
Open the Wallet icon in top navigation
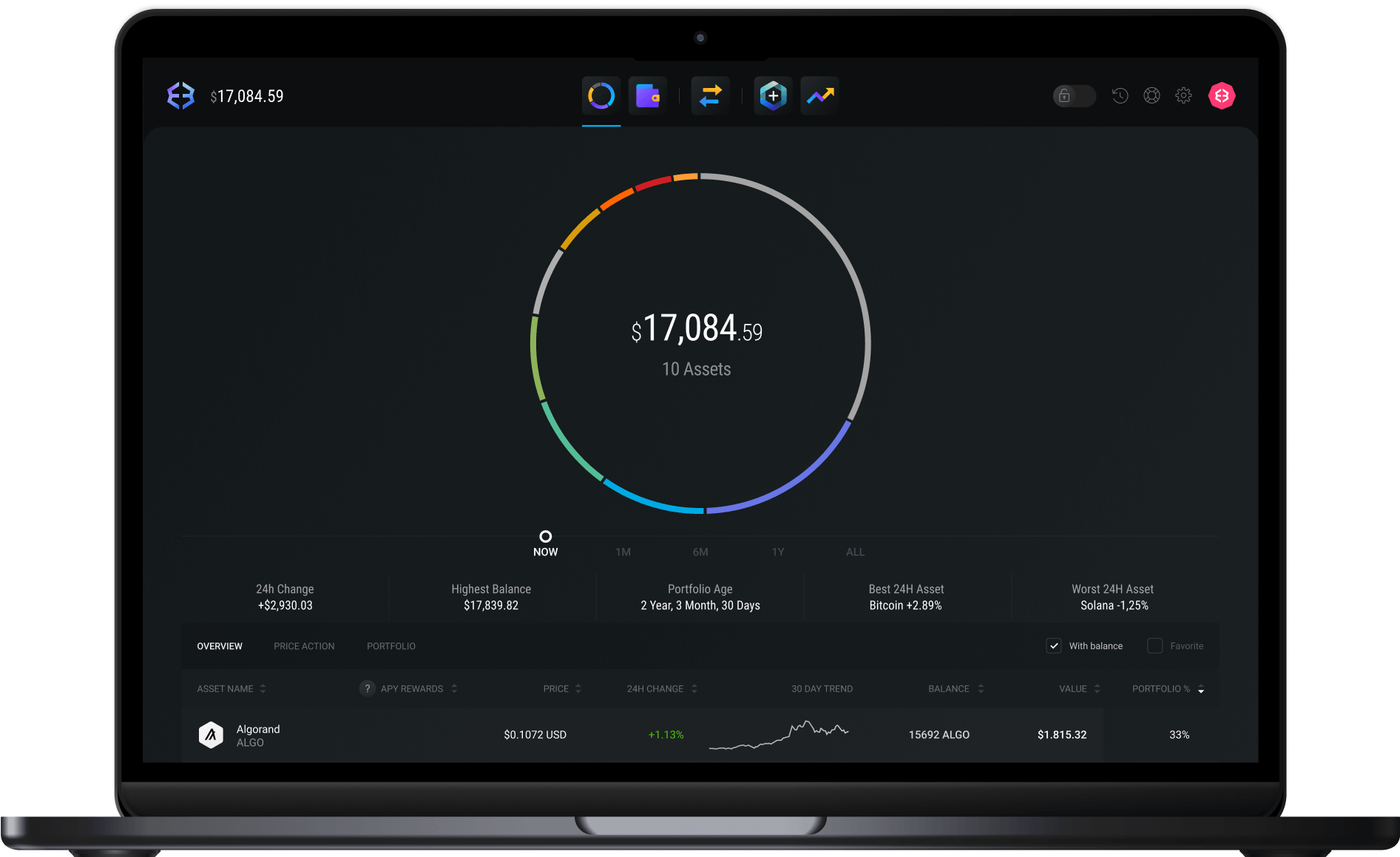(x=648, y=95)
